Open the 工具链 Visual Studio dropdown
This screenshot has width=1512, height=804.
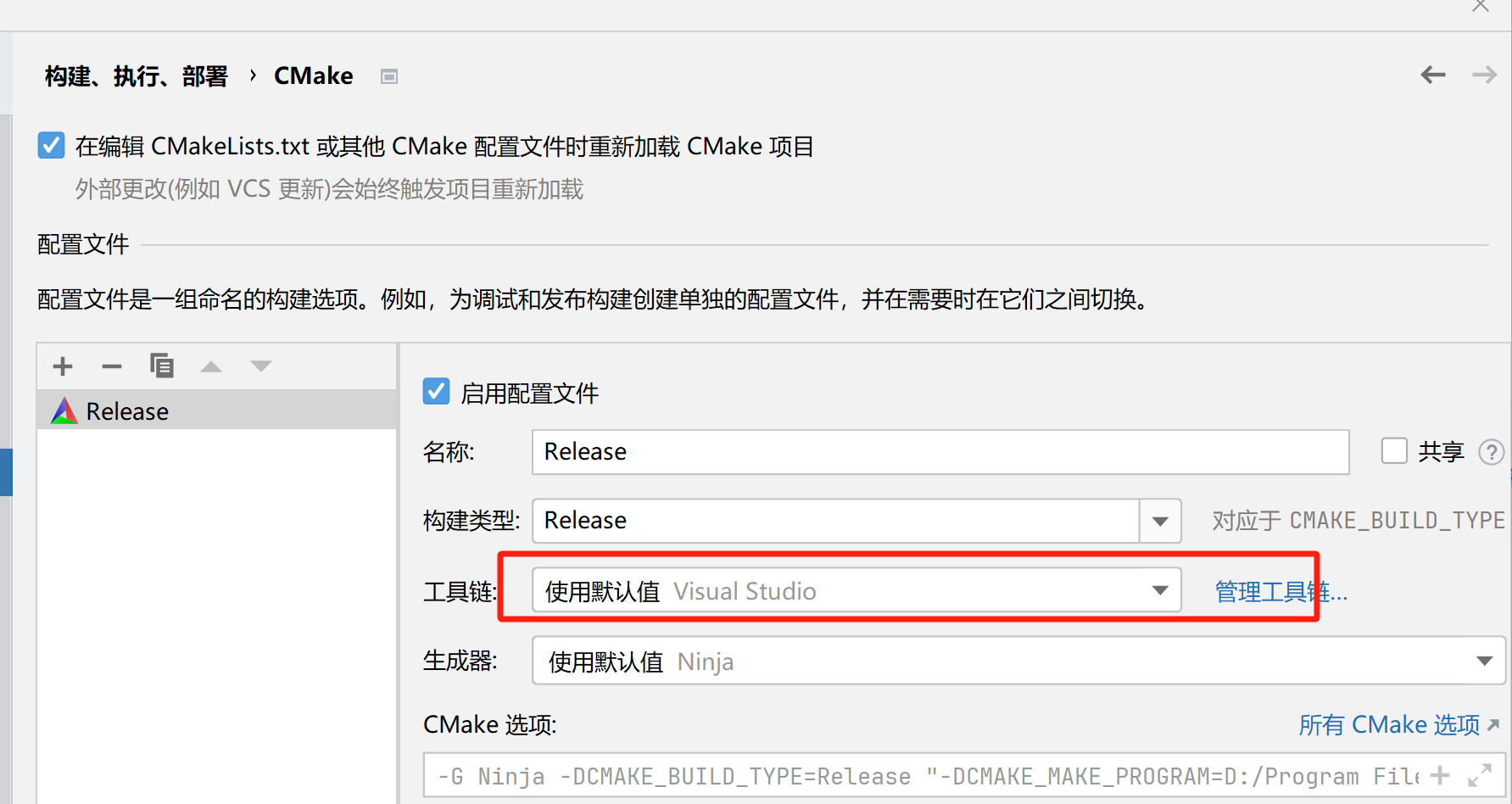[856, 590]
